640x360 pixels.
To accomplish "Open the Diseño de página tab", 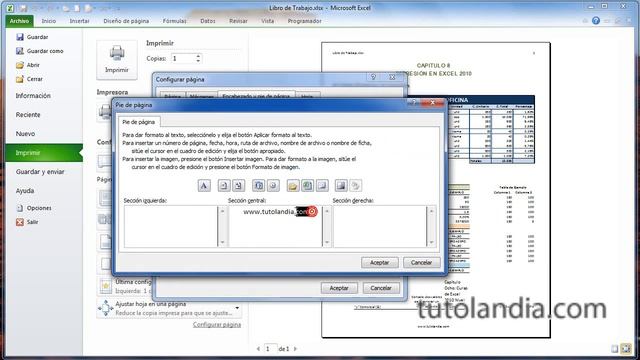I will (126, 21).
